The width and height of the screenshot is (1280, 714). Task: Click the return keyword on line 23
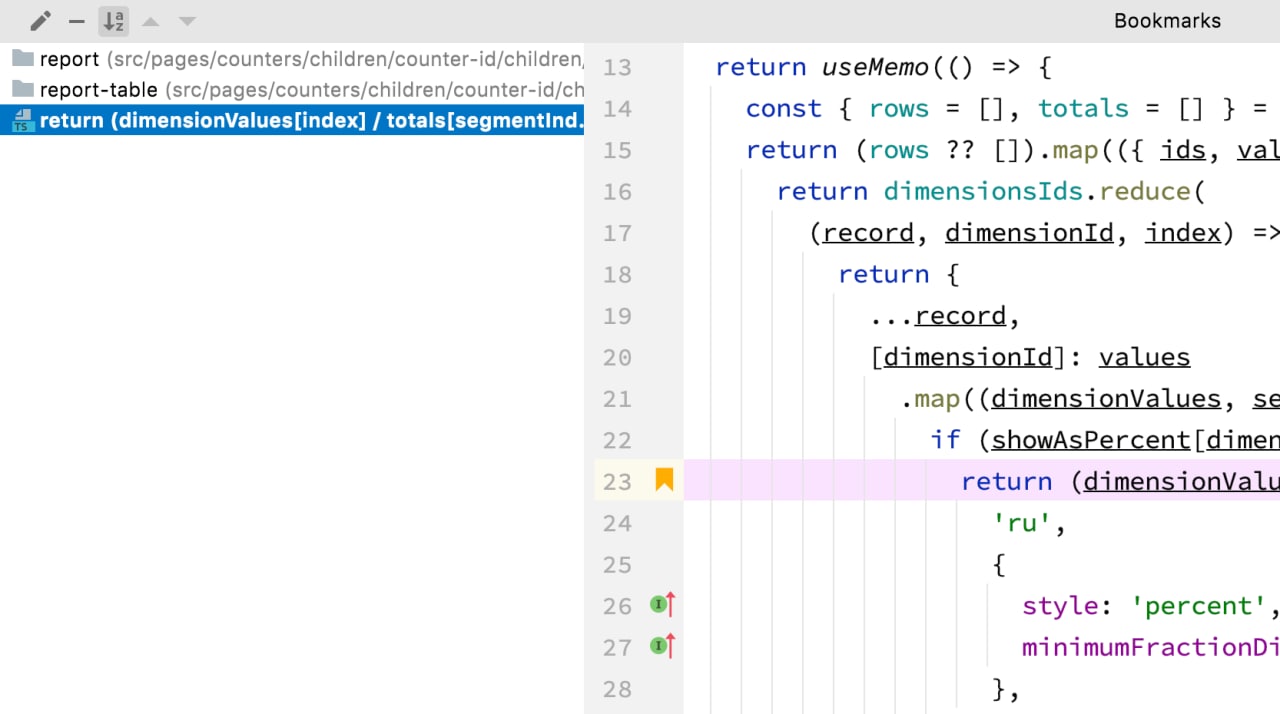tap(1006, 482)
